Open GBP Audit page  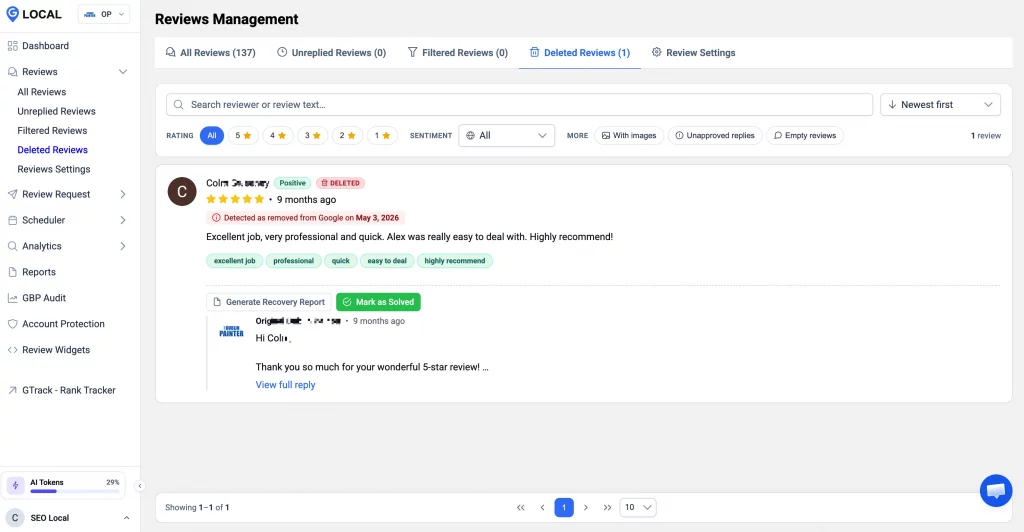[44, 298]
